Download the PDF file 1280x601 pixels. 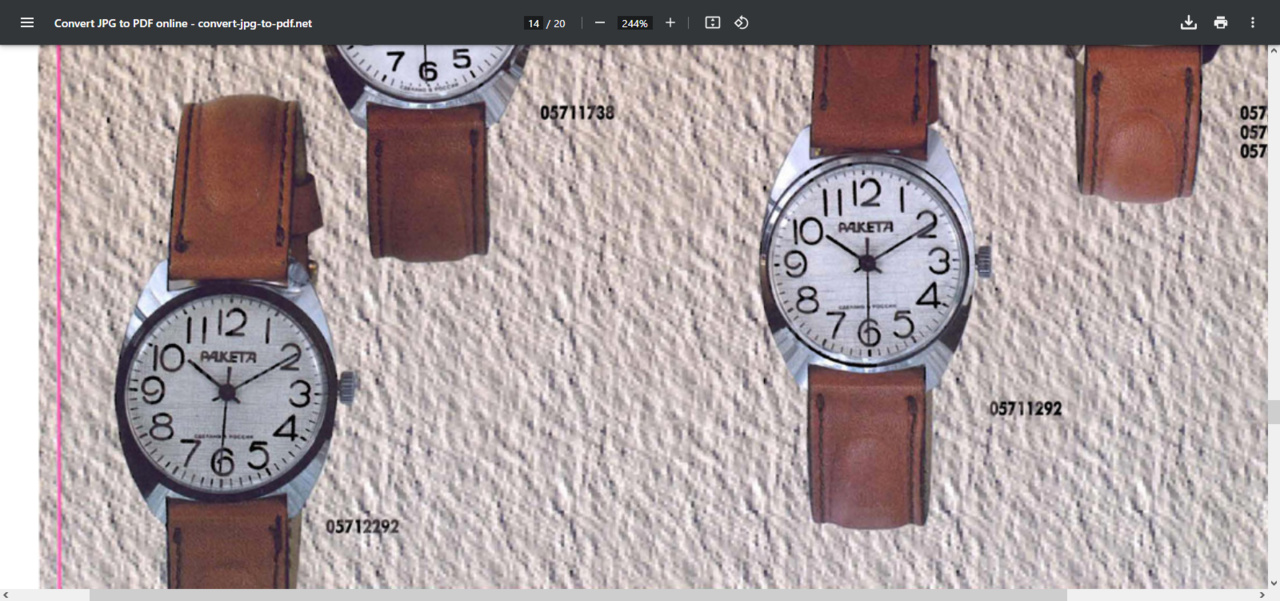1188,23
